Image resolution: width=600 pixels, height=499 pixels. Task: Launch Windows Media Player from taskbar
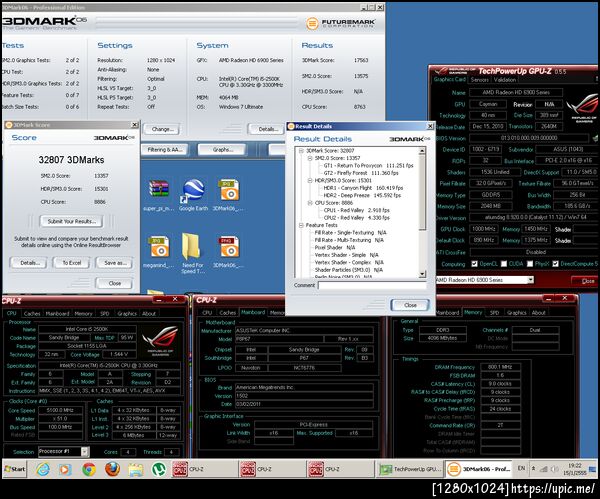[x=65, y=469]
